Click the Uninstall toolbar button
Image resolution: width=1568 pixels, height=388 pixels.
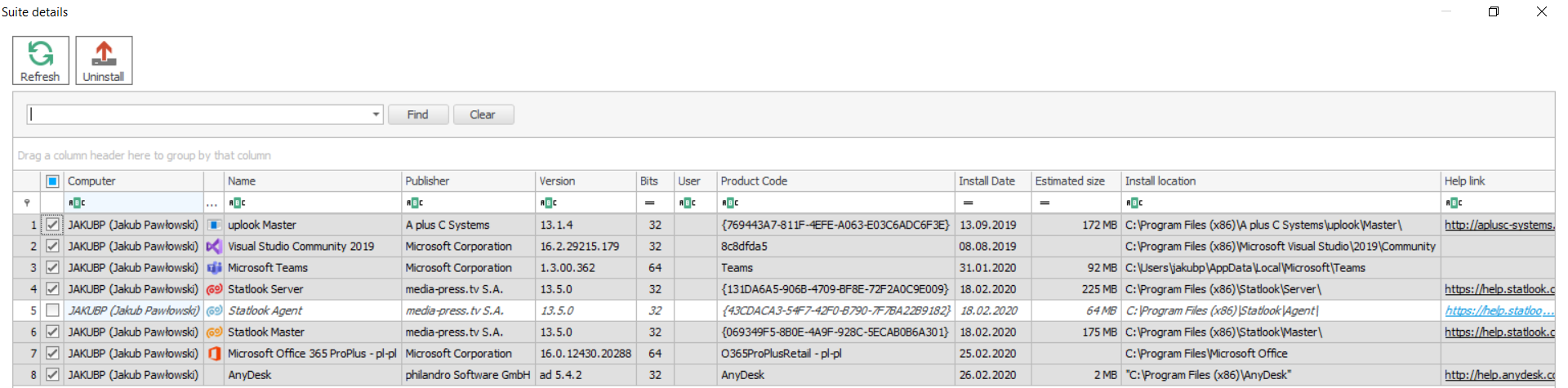104,60
